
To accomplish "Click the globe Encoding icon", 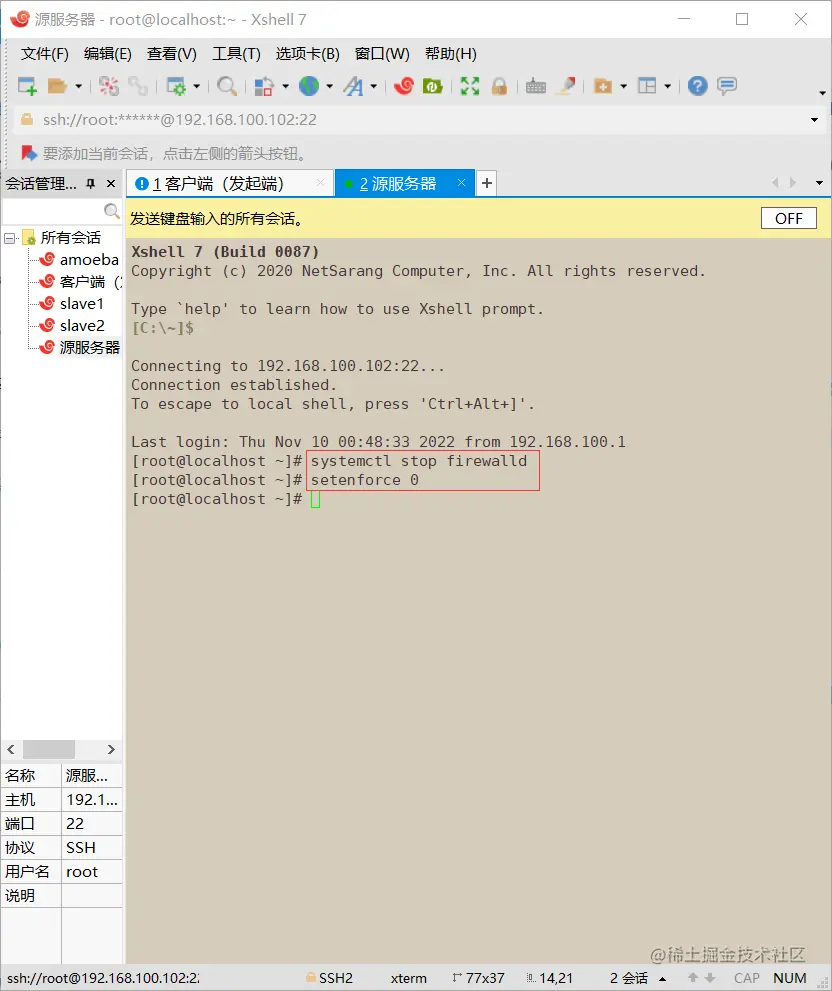I will (309, 86).
